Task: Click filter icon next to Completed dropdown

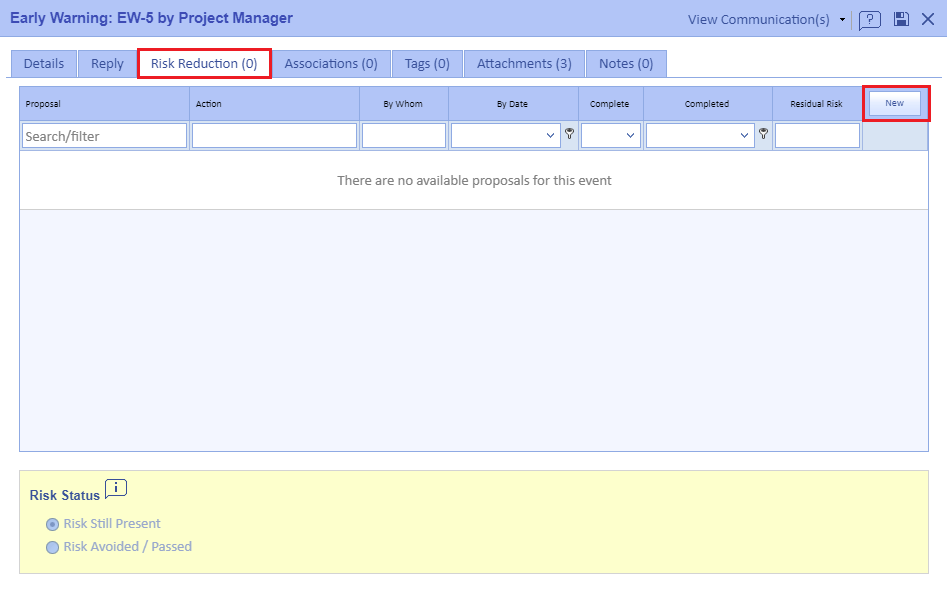Action: 763,135
